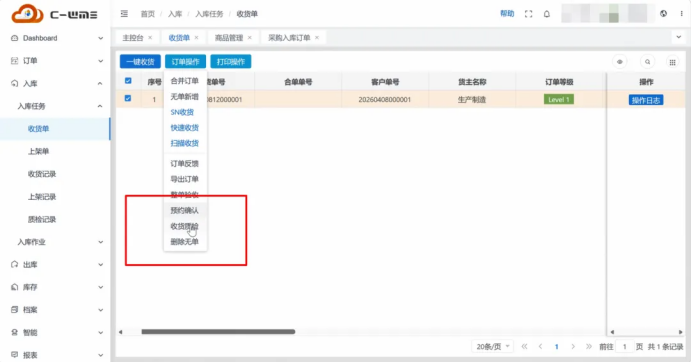Image resolution: width=692 pixels, height=362 pixels.
Task: Click left arrow of the main horizontal scrollbar
Action: tap(120, 332)
